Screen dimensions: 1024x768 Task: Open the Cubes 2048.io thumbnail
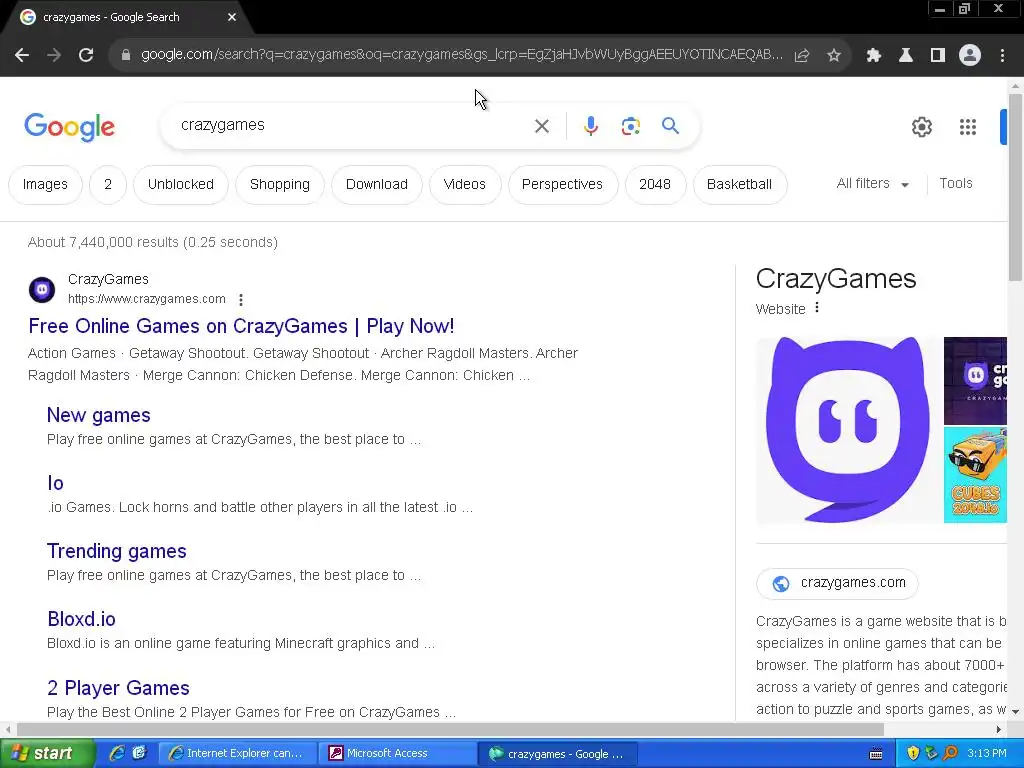[976, 475]
